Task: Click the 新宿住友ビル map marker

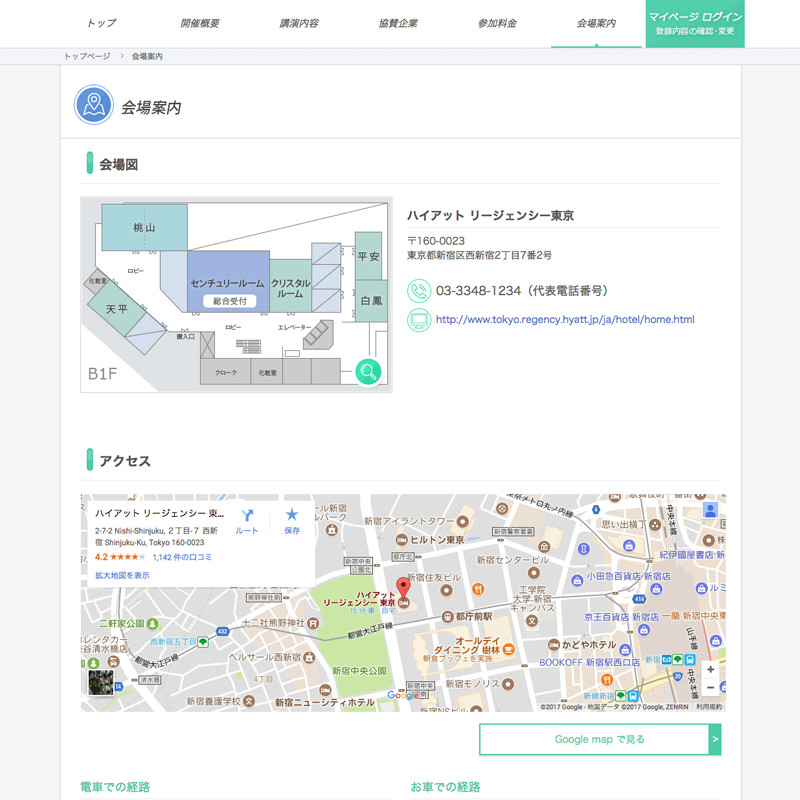Action: [x=446, y=590]
